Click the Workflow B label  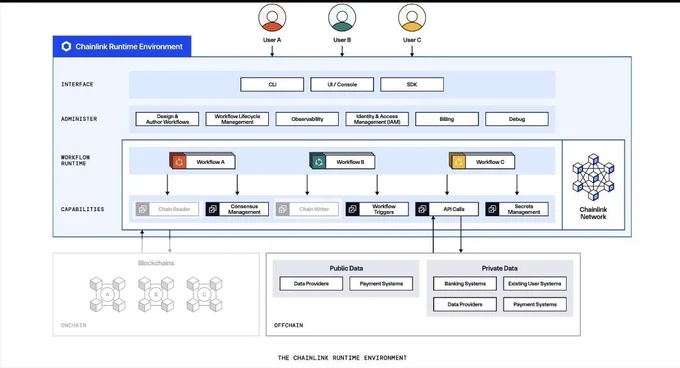pos(350,162)
